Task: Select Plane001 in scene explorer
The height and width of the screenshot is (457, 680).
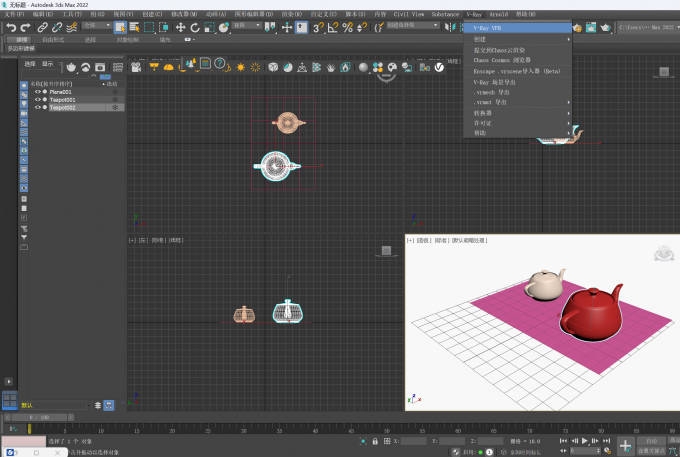Action: (x=60, y=92)
